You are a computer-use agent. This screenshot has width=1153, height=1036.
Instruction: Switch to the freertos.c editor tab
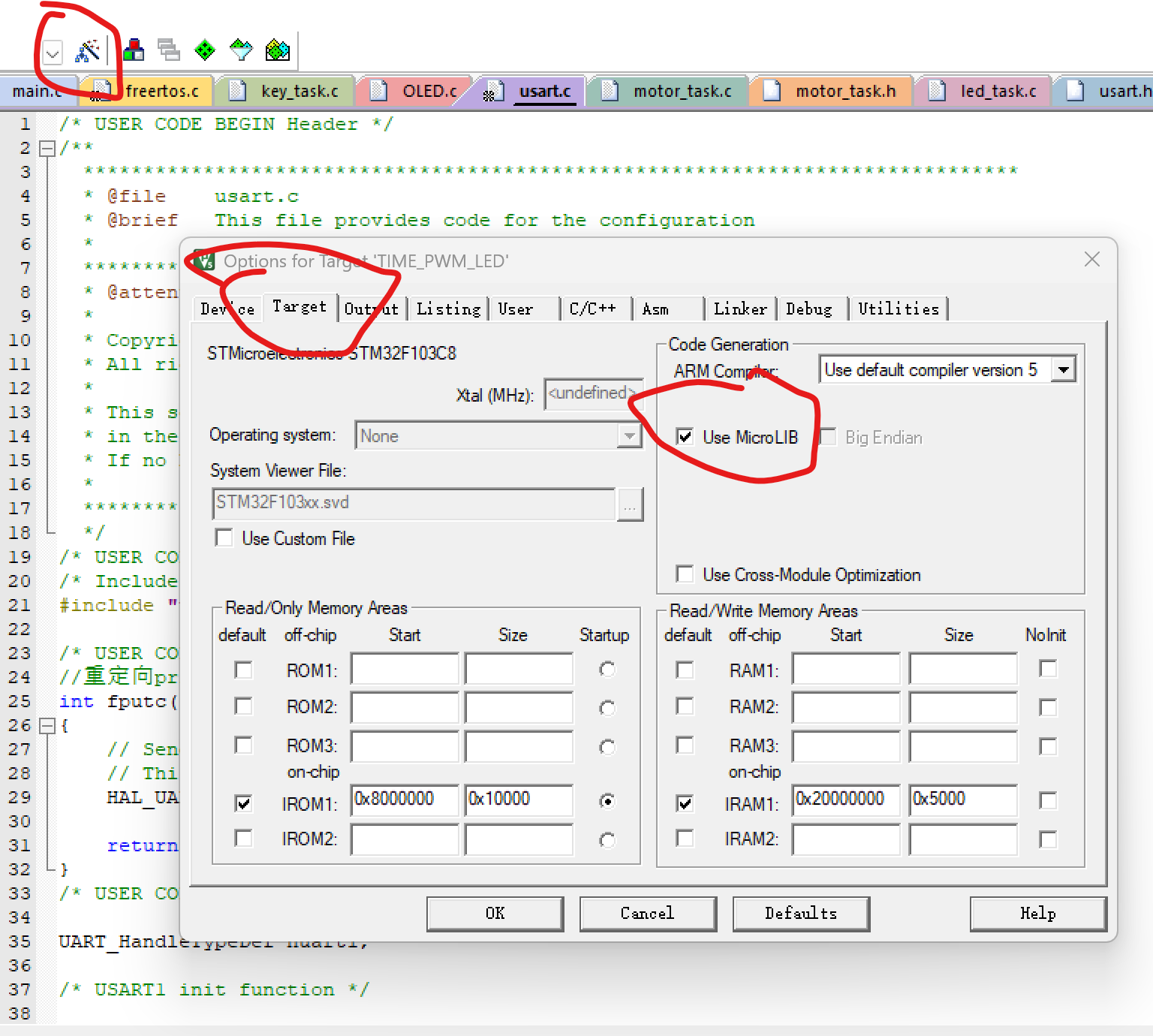[150, 92]
